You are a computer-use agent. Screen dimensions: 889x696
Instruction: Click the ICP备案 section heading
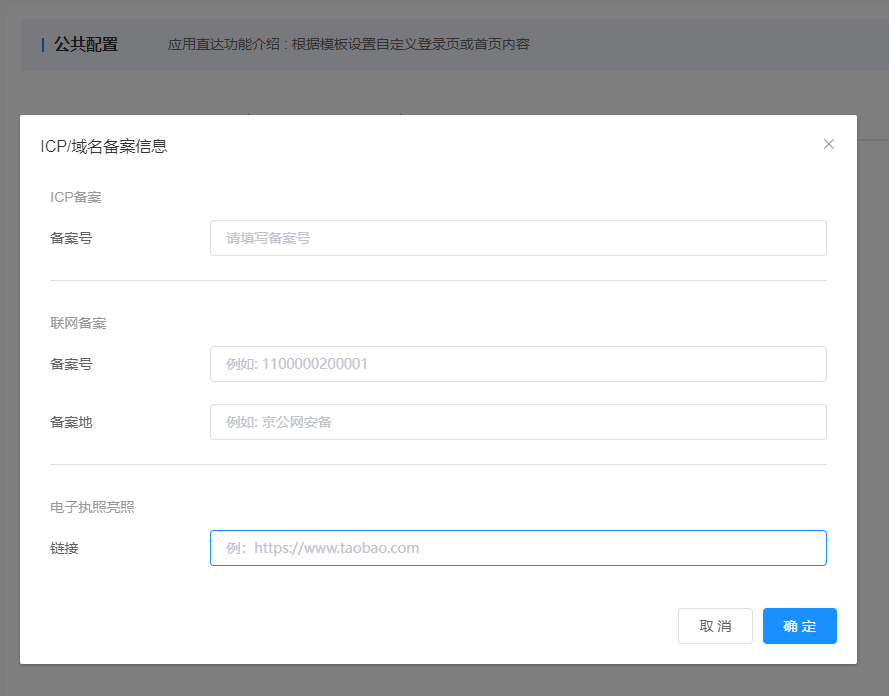coord(76,197)
